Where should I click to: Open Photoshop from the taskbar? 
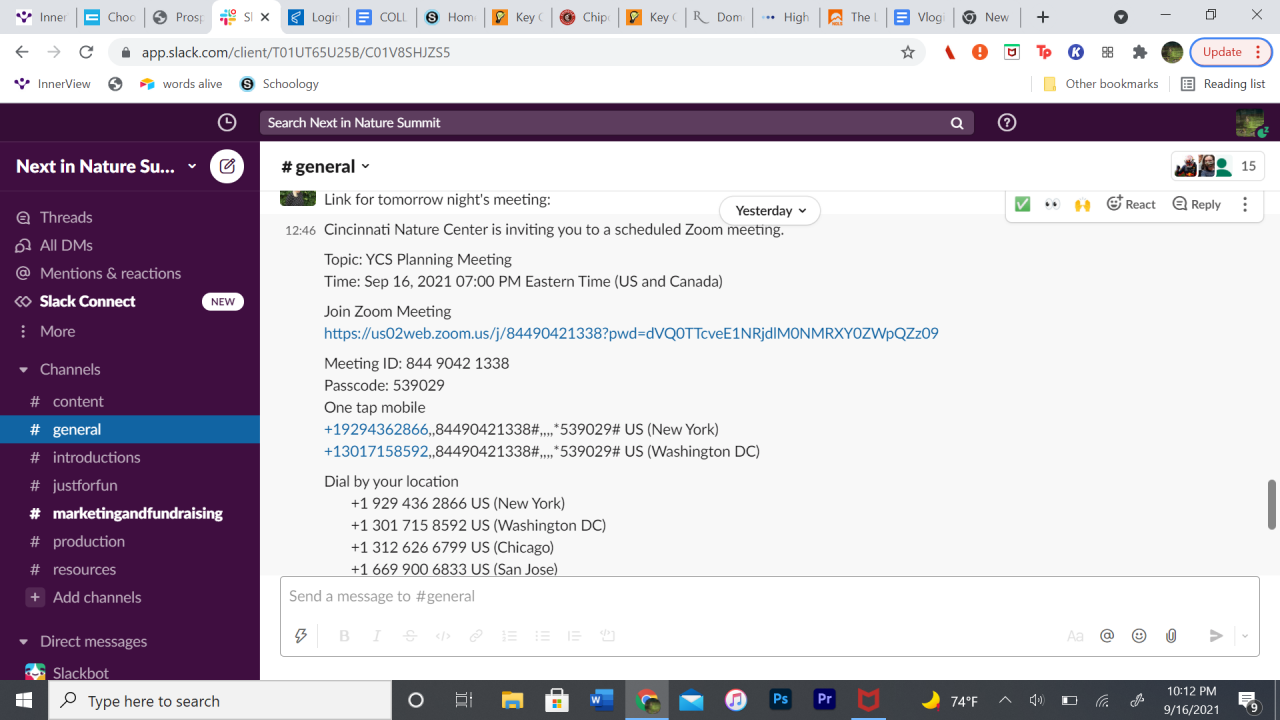[781, 700]
